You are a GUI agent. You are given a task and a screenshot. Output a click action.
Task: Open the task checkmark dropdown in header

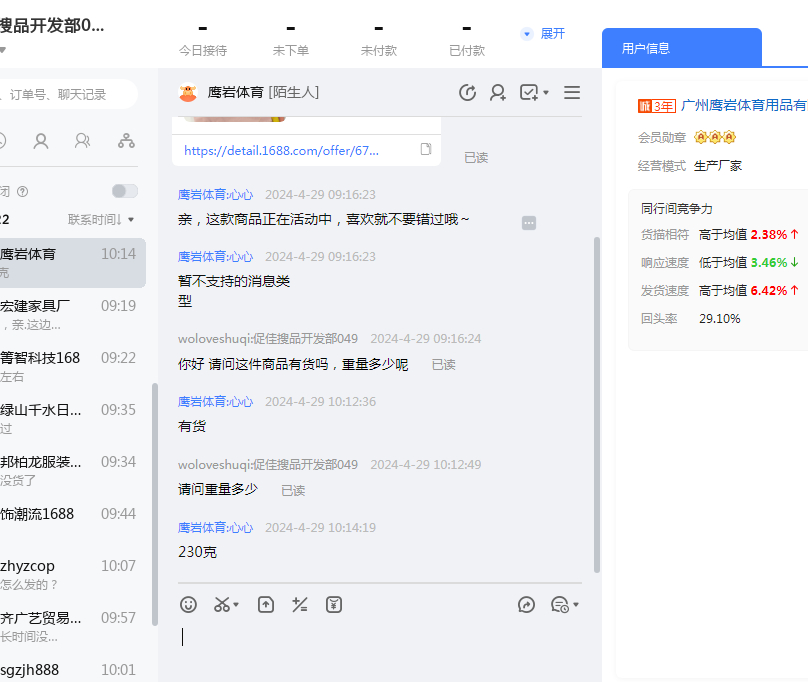tap(534, 93)
